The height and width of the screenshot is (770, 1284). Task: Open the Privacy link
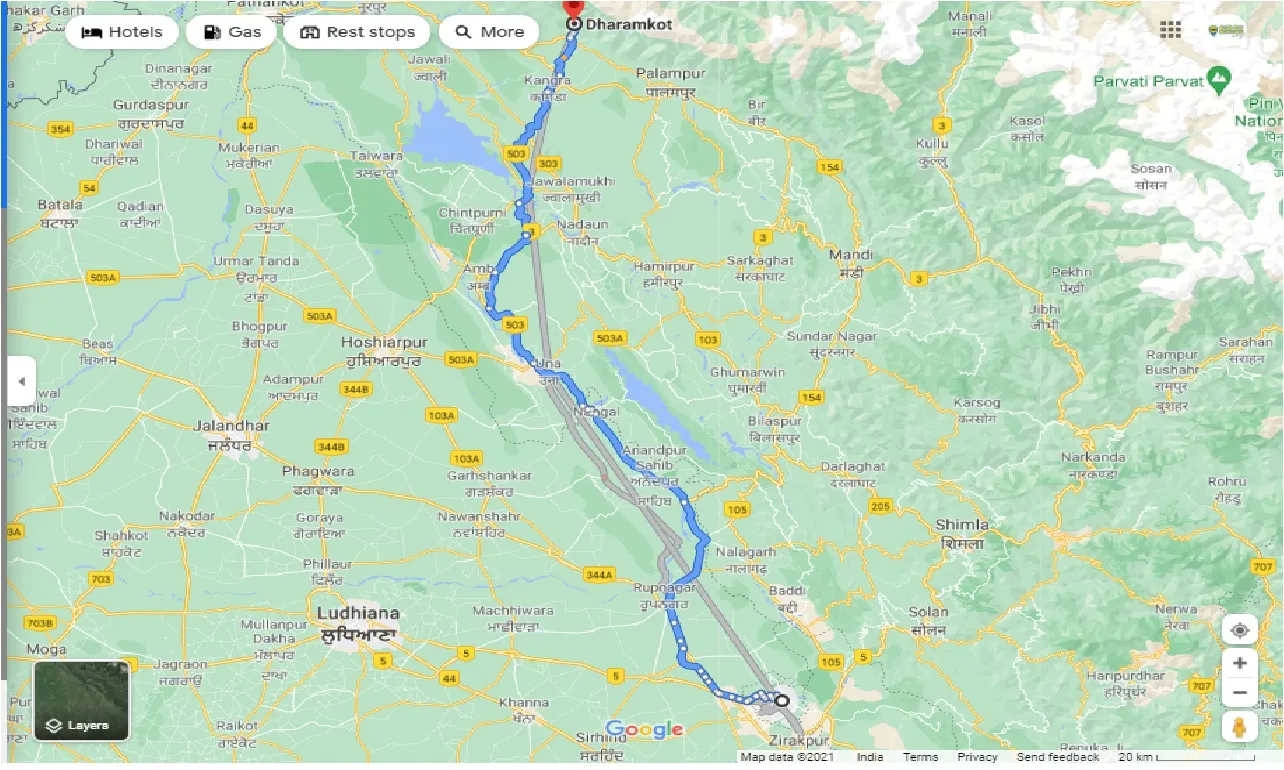[977, 757]
